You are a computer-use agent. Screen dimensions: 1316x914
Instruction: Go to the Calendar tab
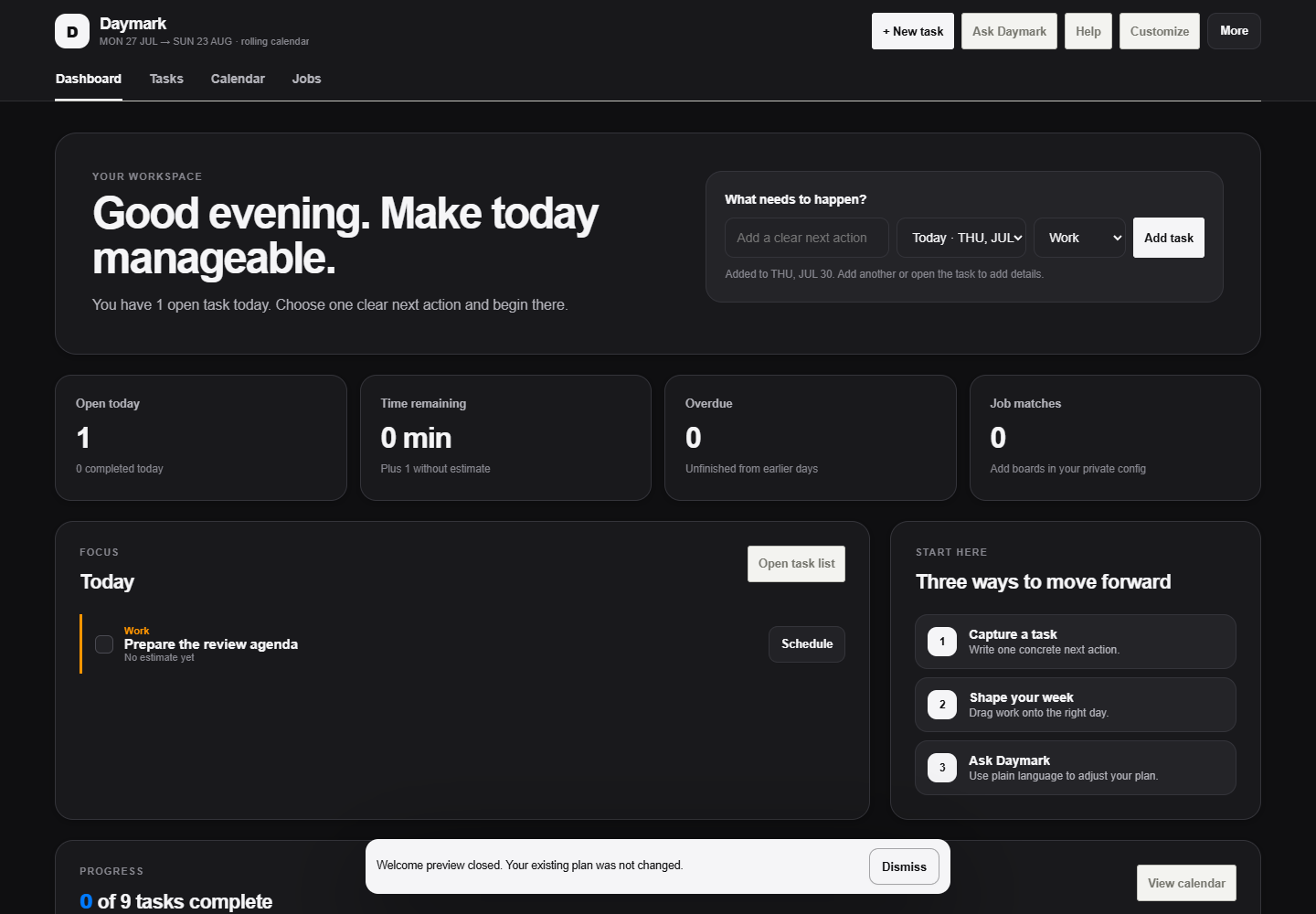tap(238, 79)
